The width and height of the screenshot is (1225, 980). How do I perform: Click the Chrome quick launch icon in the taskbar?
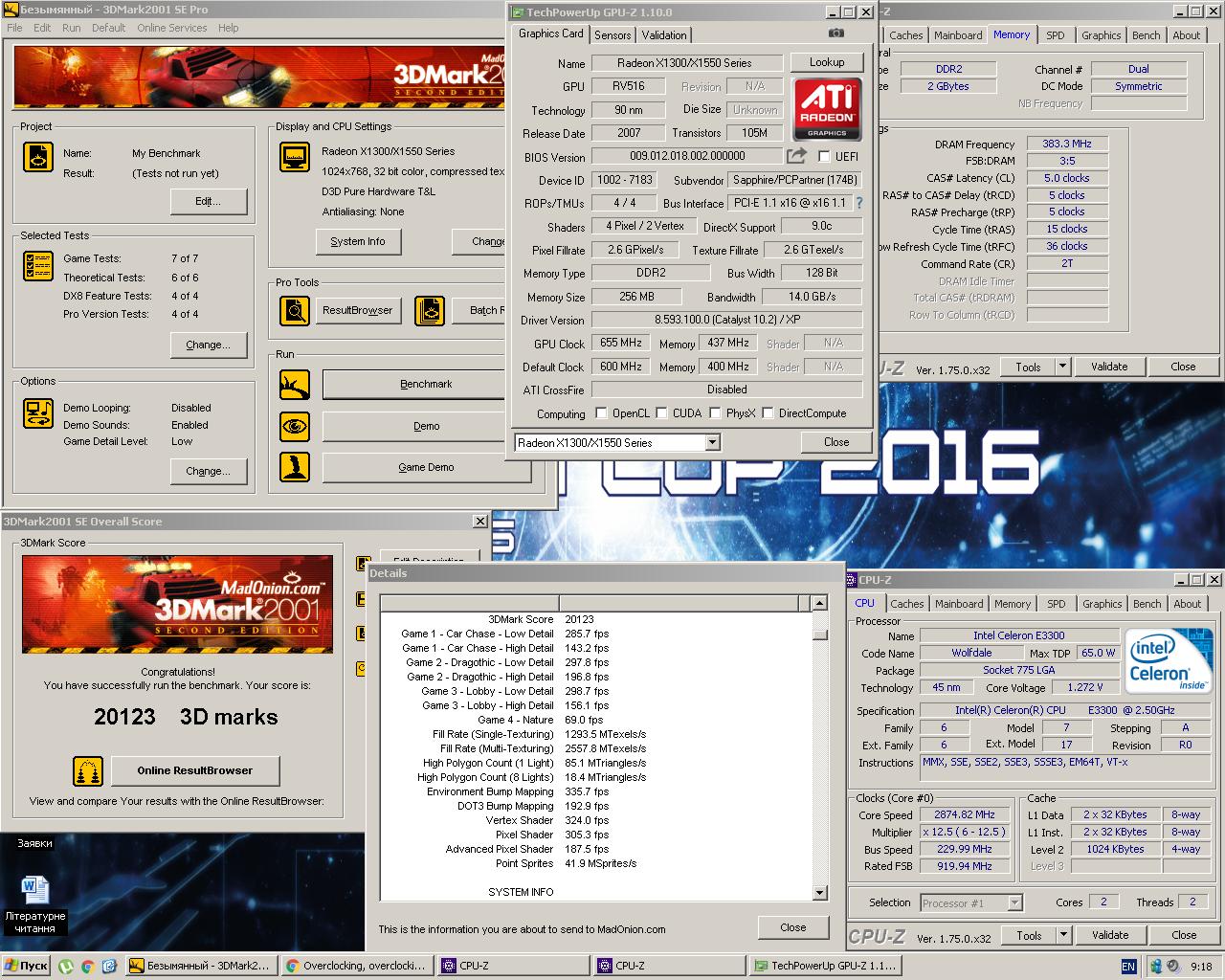(87, 966)
